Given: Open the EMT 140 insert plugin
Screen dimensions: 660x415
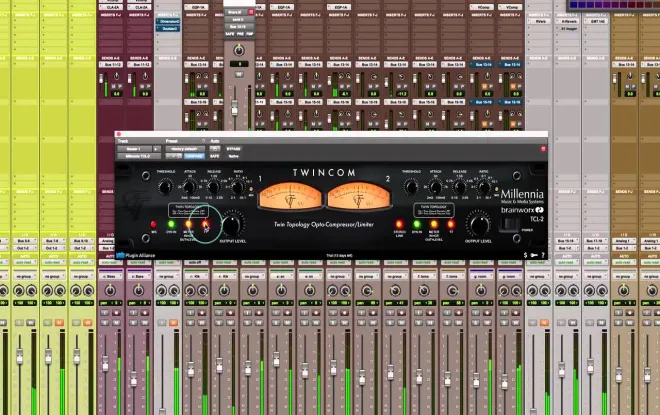Looking at the screenshot, I should tap(596, 21).
